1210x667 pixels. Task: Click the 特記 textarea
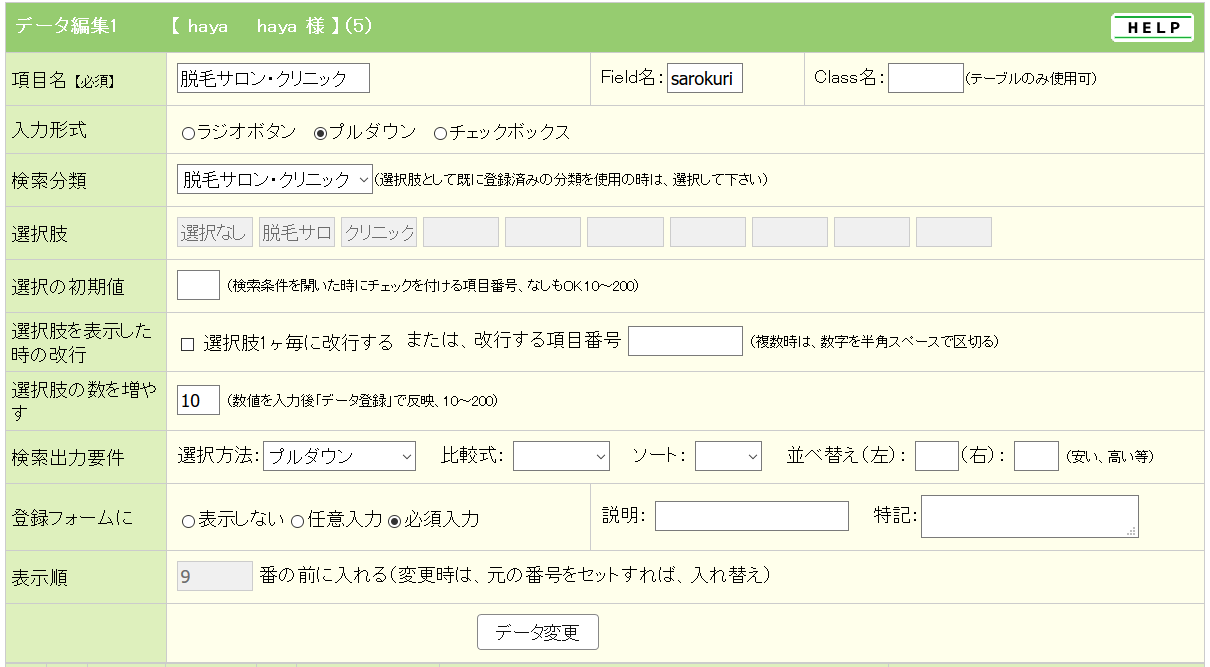click(1029, 516)
